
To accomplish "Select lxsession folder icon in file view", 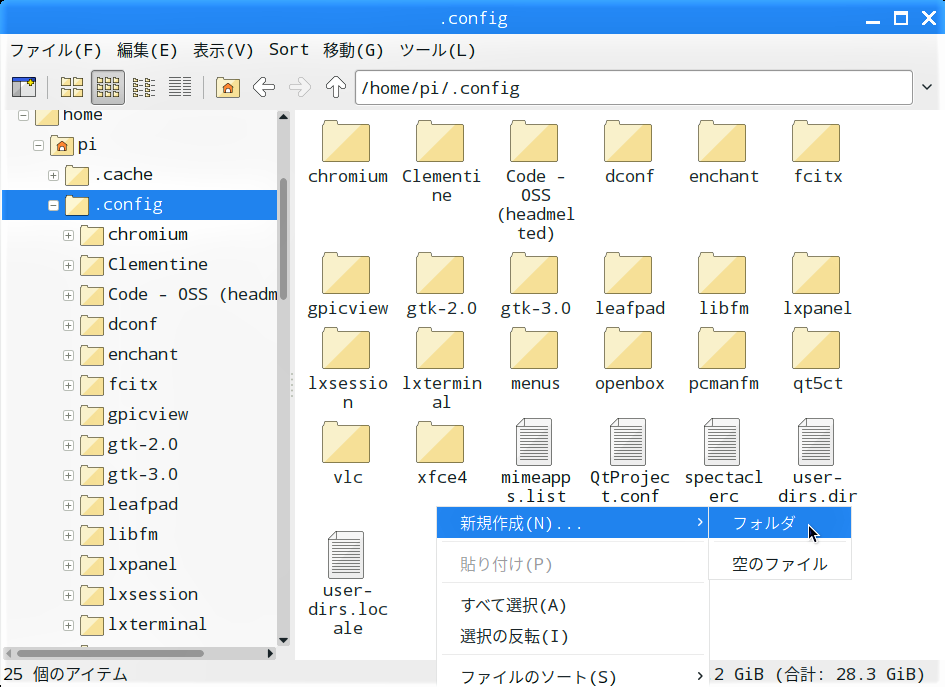I will [346, 348].
